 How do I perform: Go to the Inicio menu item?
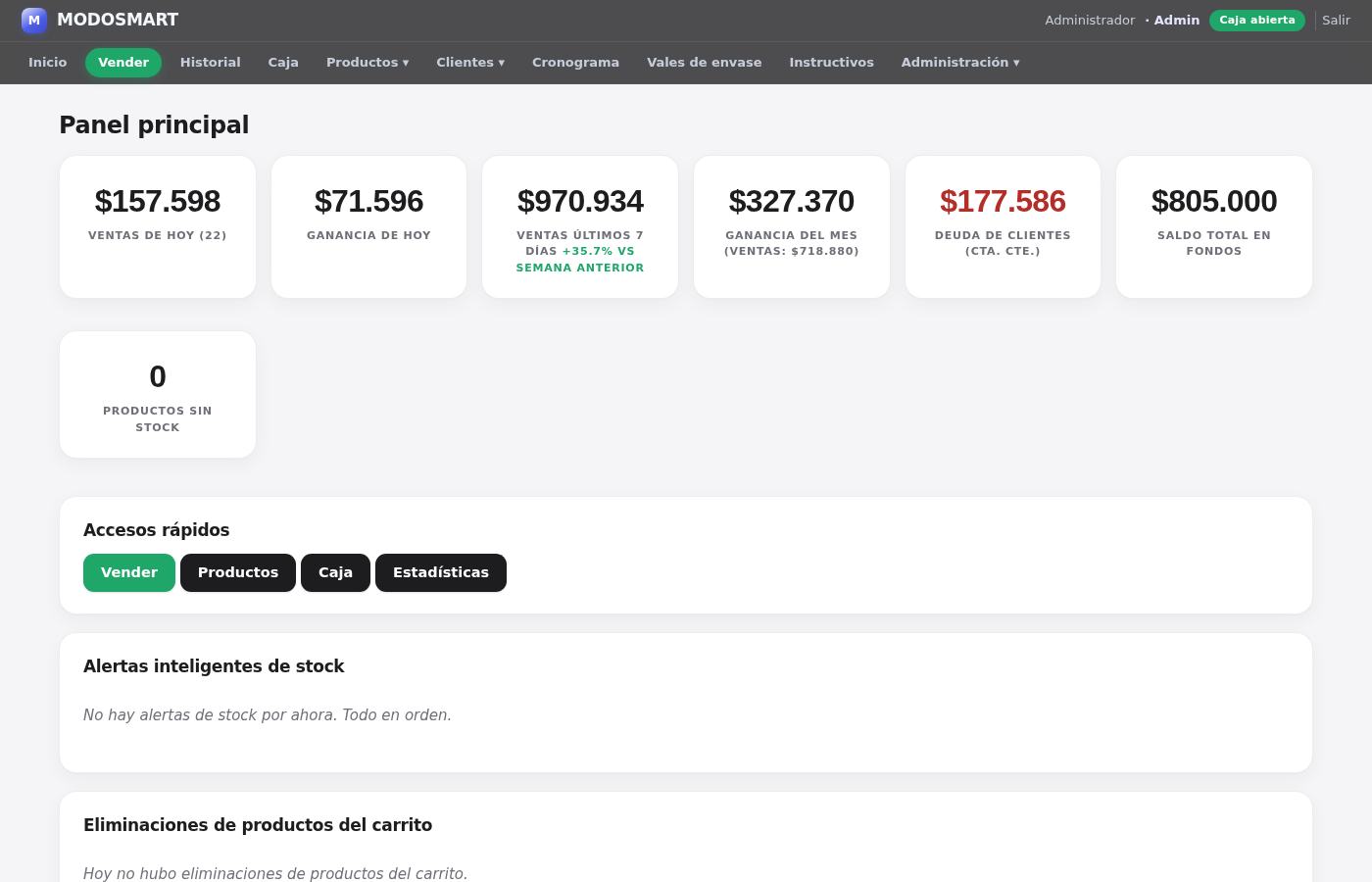[48, 63]
